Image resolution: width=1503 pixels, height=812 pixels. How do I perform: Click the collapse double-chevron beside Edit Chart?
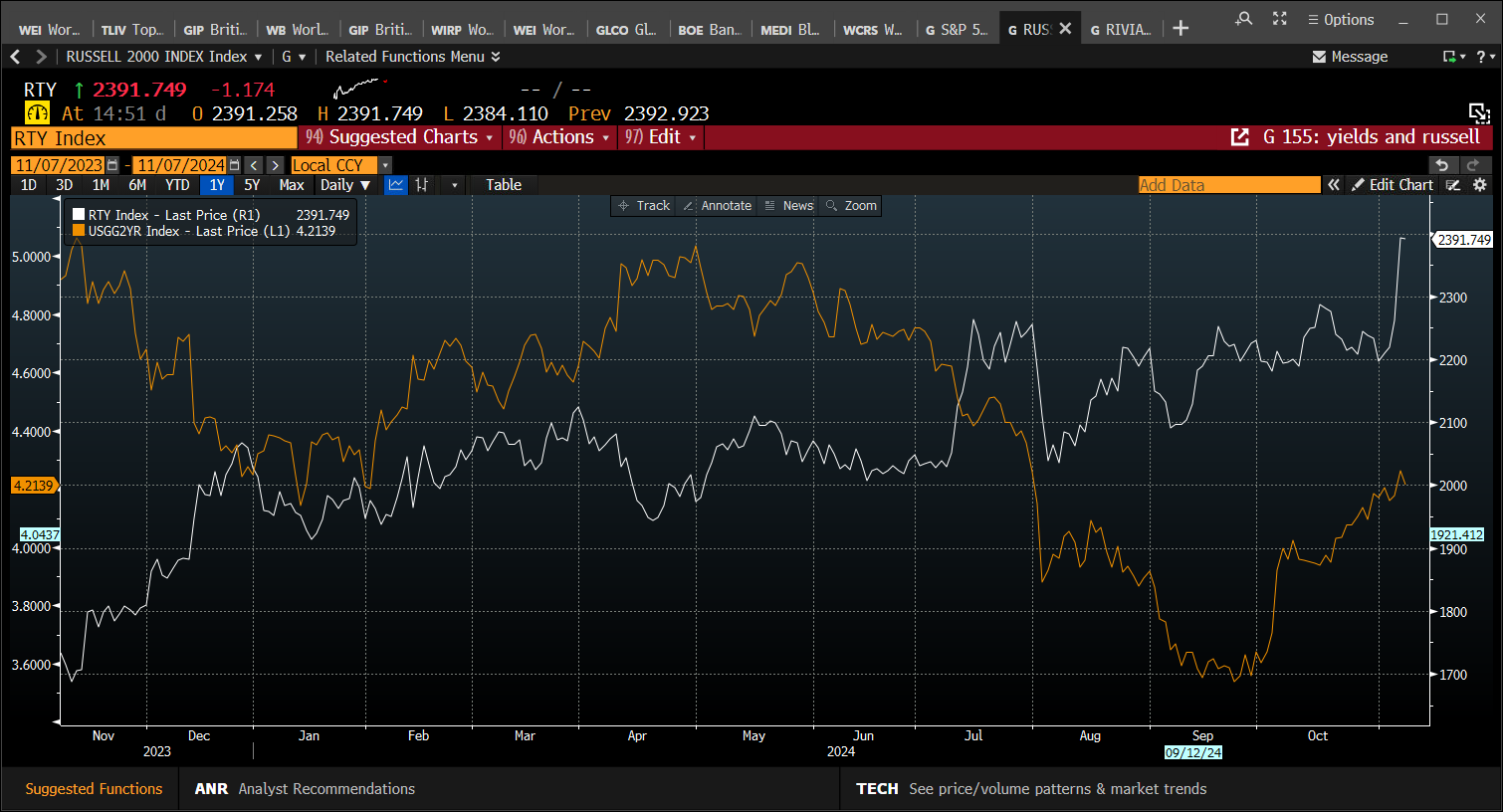coord(1334,185)
